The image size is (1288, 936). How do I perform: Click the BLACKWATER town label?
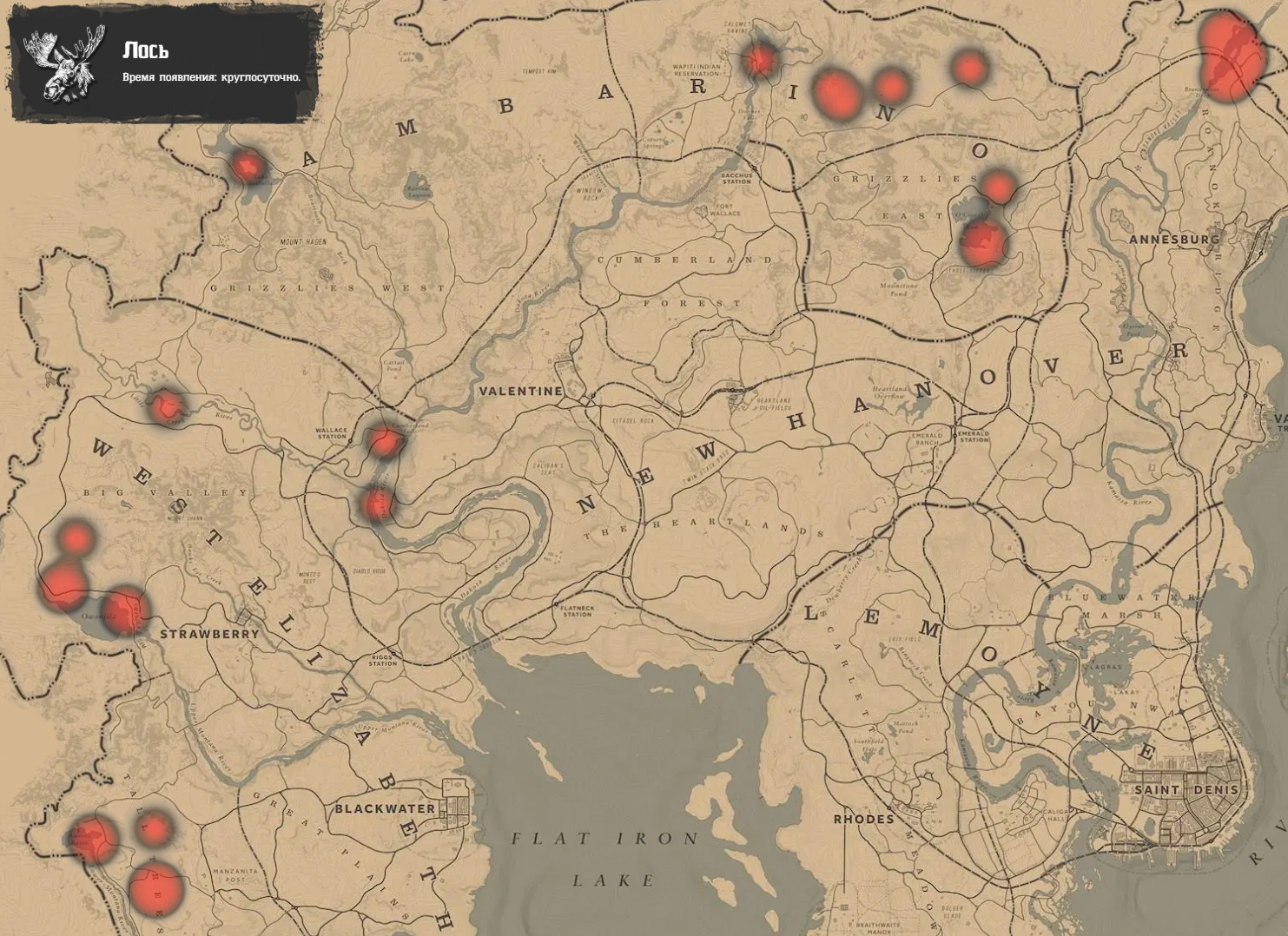click(x=386, y=808)
